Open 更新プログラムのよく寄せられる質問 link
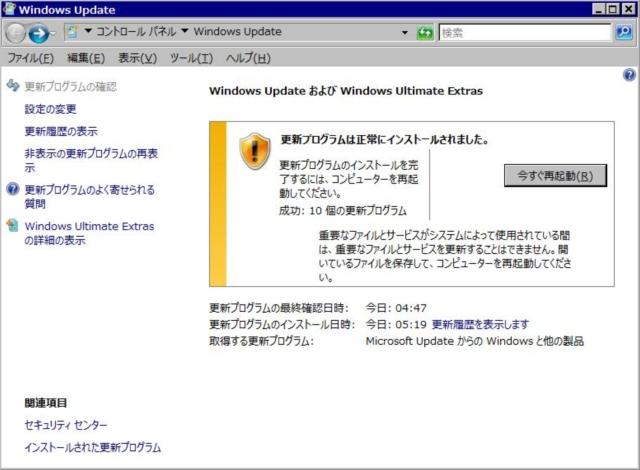 (89, 196)
